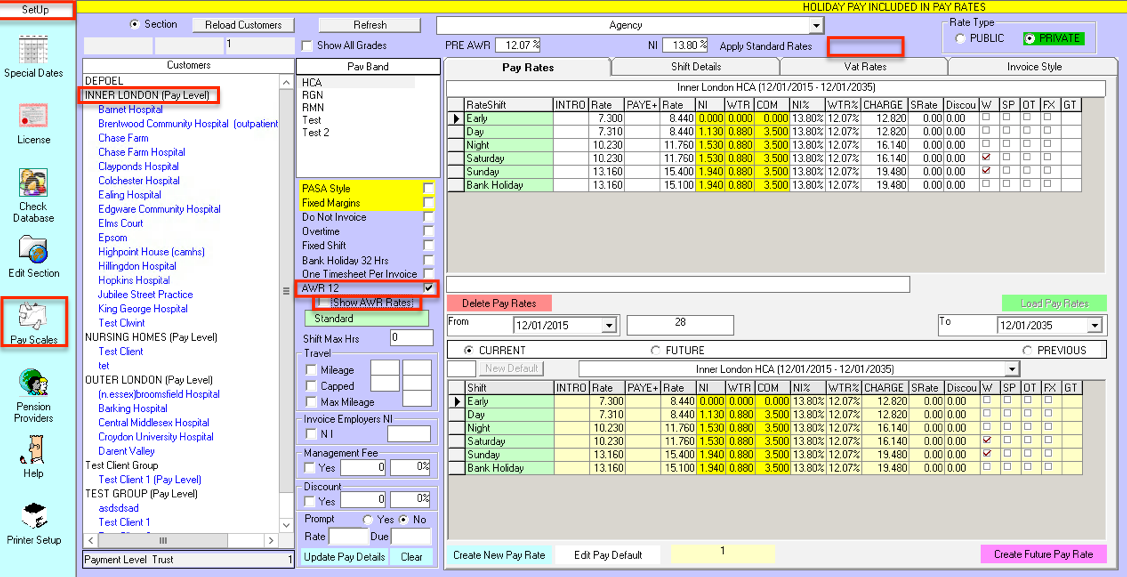Viewport: 1127px width, 577px height.
Task: Switch to the Invoice Style tab
Action: tap(1034, 67)
